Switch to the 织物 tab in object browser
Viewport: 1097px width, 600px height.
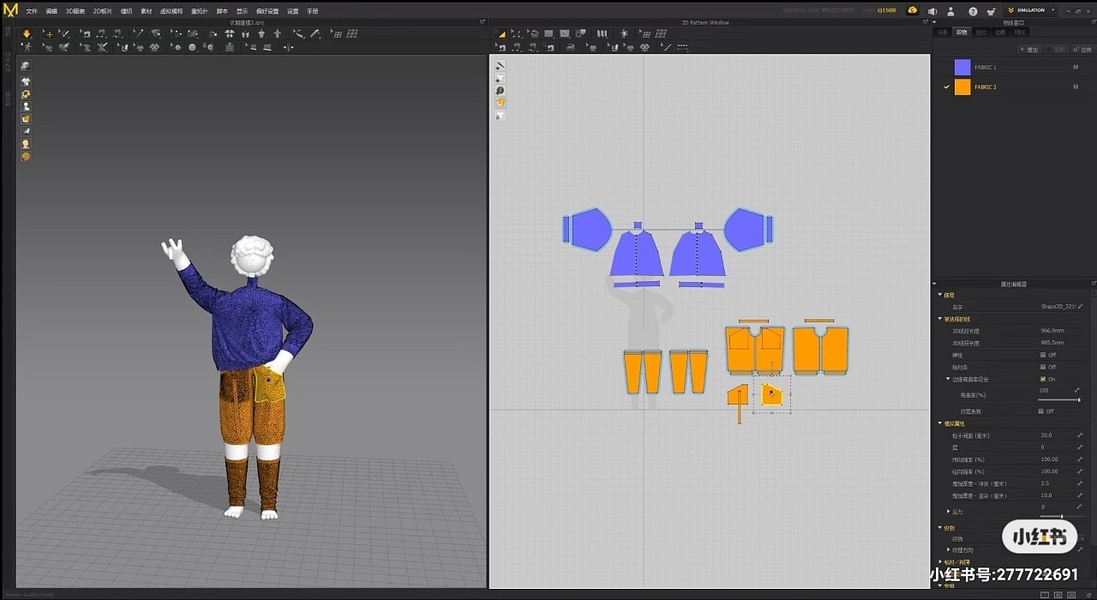961,32
